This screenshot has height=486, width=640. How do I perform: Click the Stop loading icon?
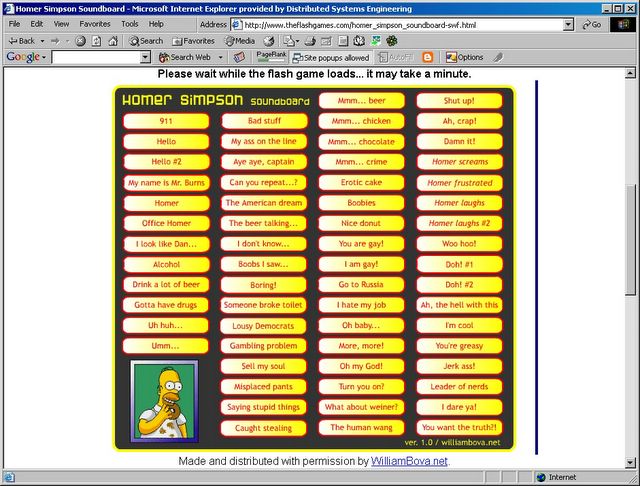tap(80, 41)
